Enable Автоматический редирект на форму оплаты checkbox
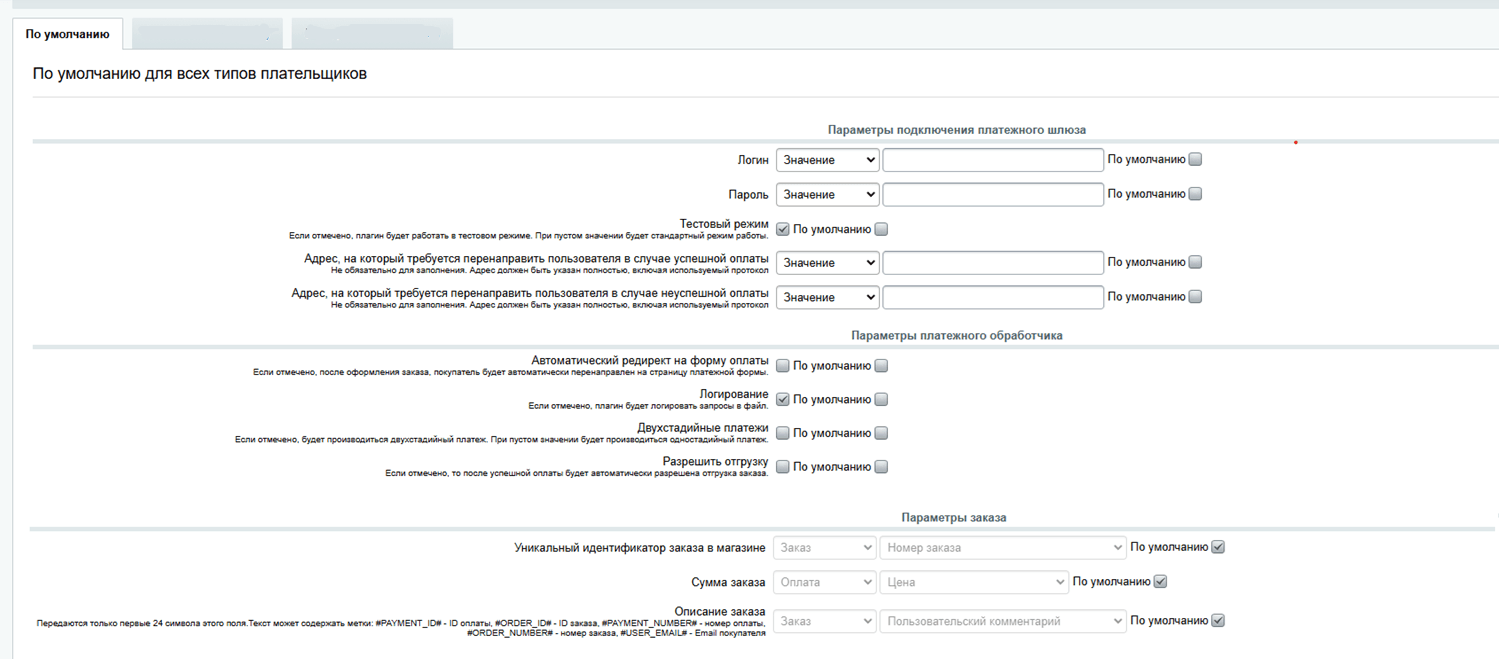The width and height of the screenshot is (1499, 659). coord(783,366)
